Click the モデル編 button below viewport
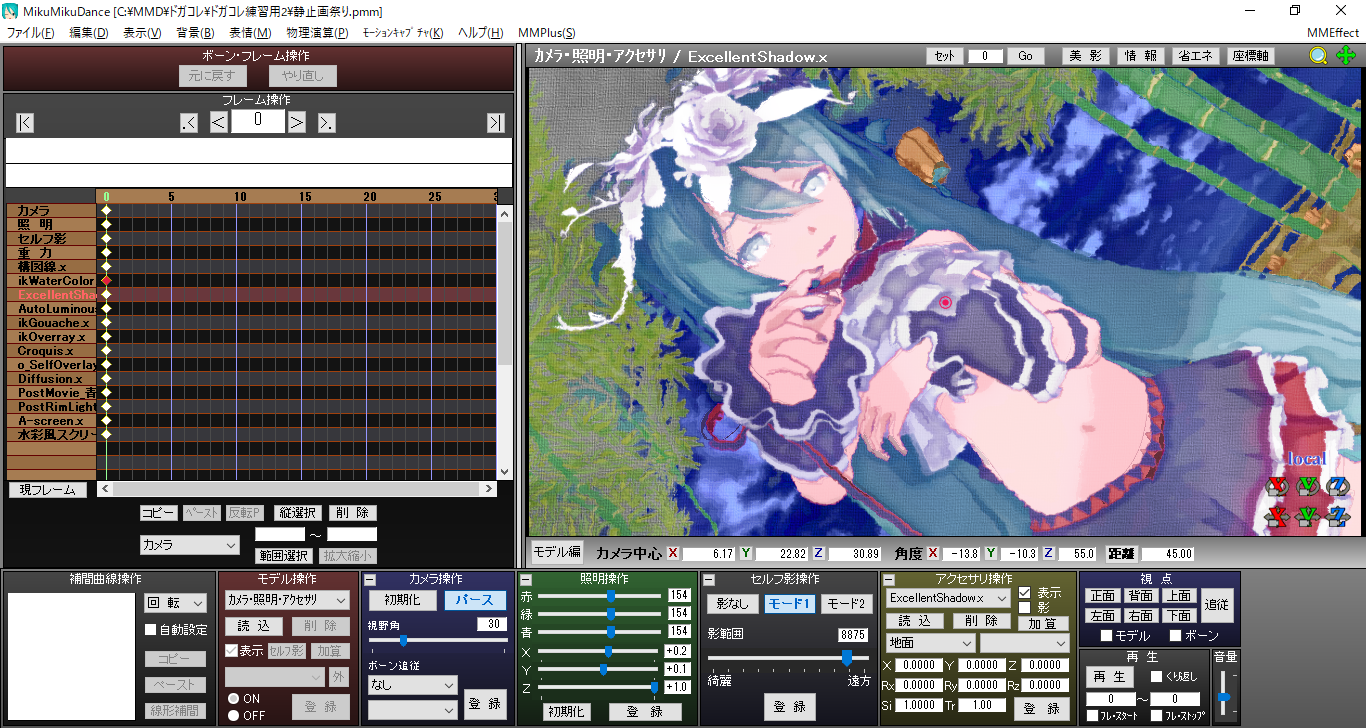This screenshot has width=1366, height=728. (556, 551)
